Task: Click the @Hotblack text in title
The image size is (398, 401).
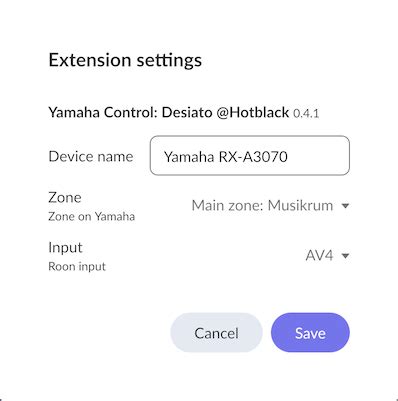Action: pyautogui.click(x=253, y=112)
